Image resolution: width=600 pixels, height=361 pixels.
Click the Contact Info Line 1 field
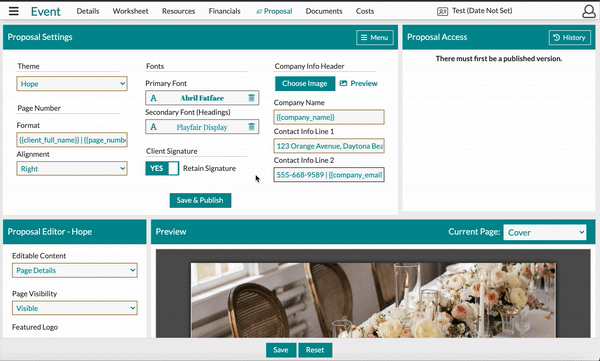tap(329, 146)
